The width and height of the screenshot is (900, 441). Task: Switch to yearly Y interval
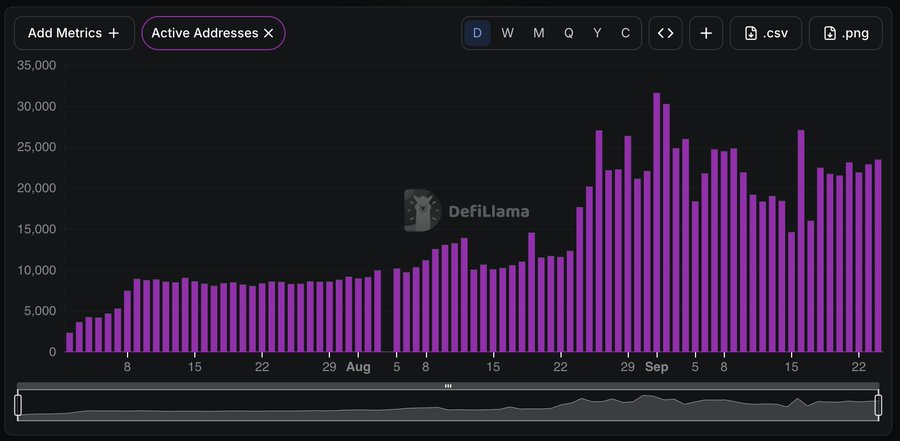(x=598, y=33)
